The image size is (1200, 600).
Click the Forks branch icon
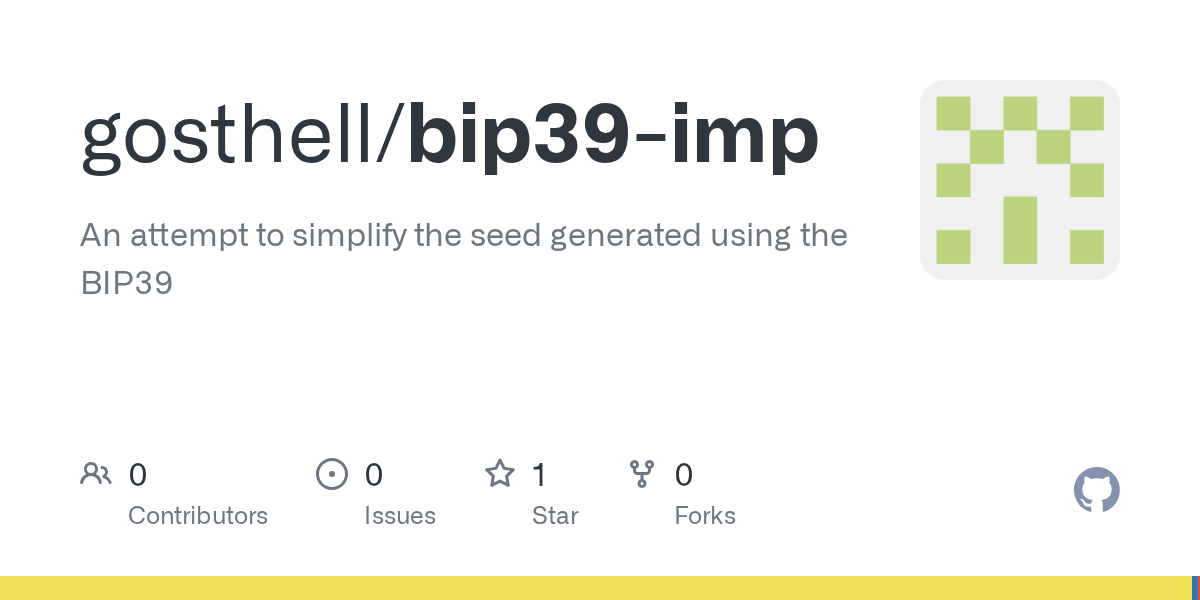pyautogui.click(x=641, y=474)
